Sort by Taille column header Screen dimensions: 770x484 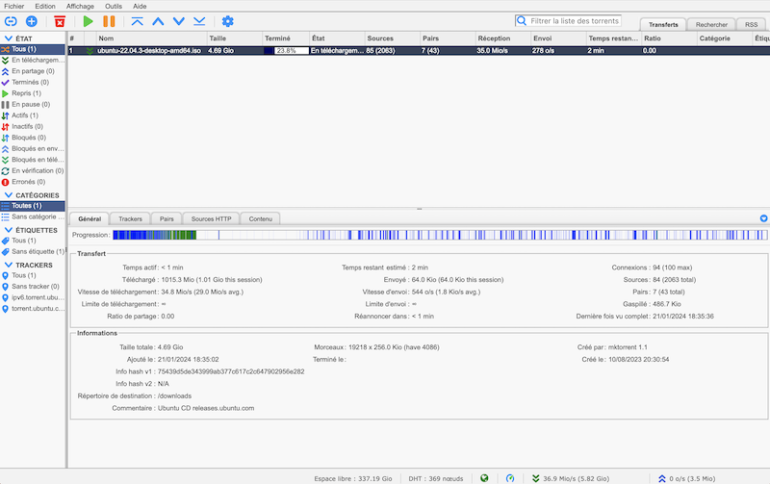[234, 38]
